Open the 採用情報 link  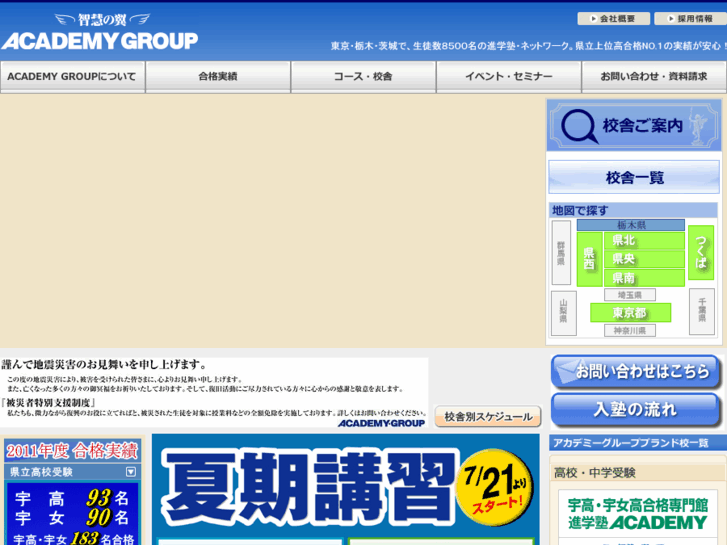(x=690, y=19)
